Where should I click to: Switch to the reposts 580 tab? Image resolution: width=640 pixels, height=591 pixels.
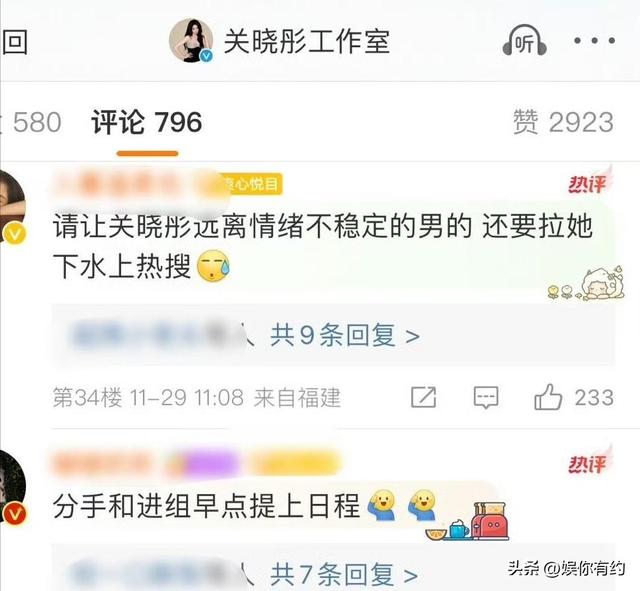tap(31, 122)
